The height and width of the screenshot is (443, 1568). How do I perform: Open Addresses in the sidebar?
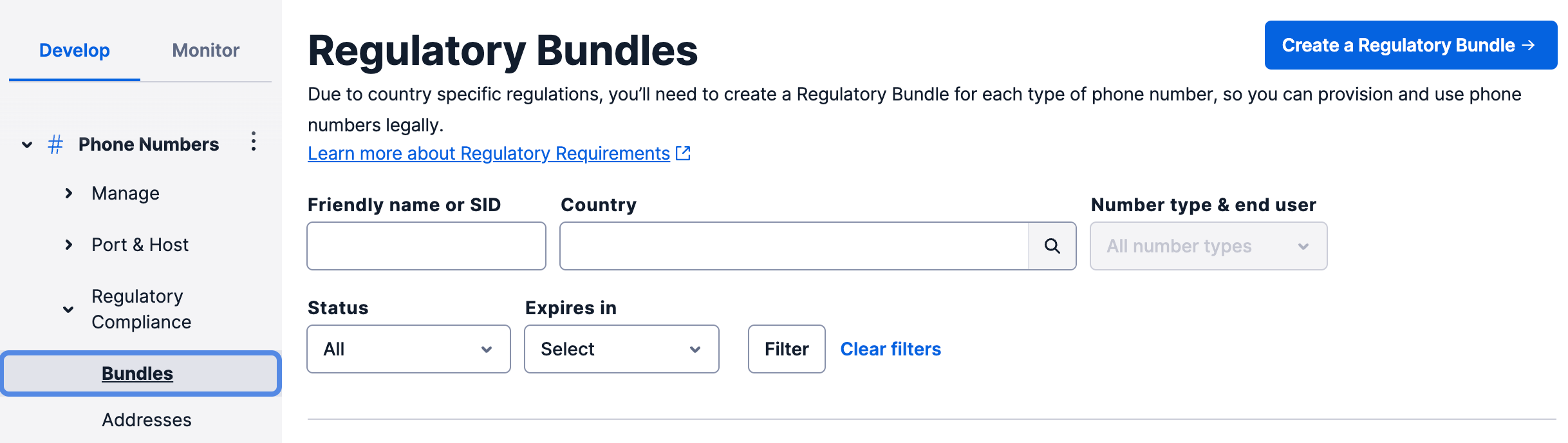point(147,420)
